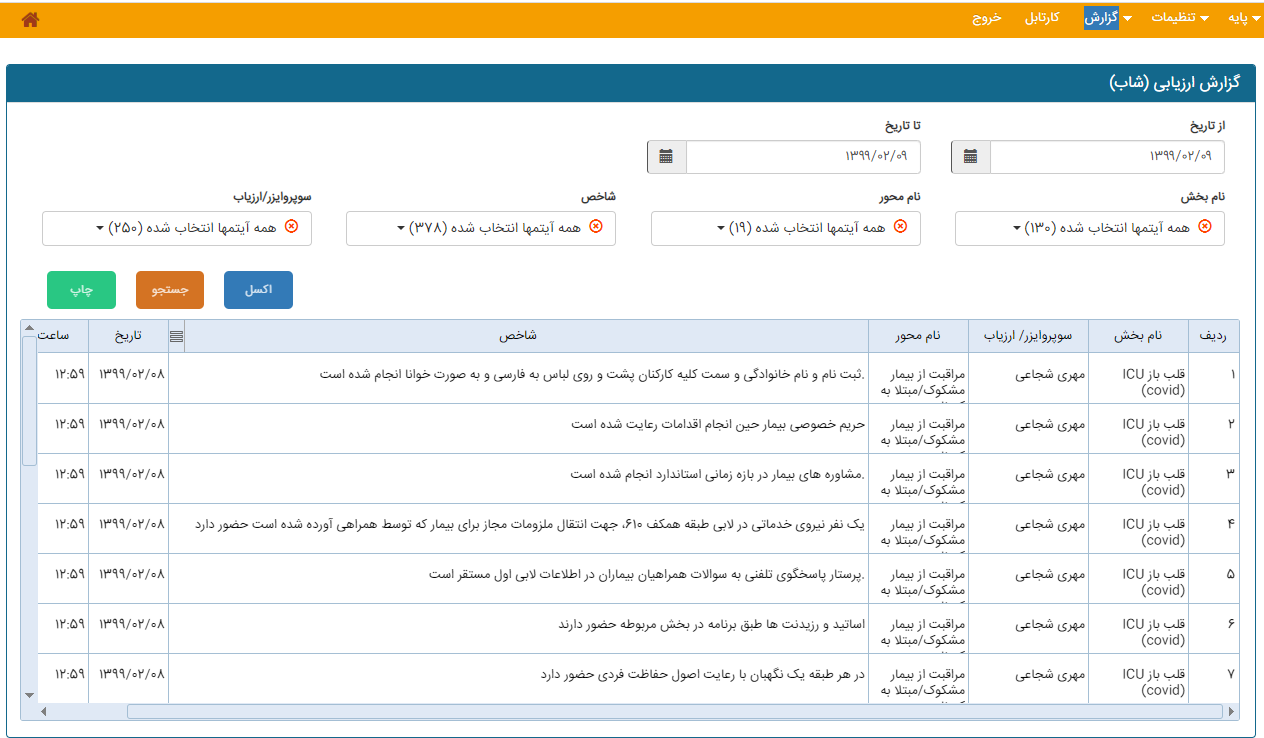Click the horizontal scrollbar's left arrow
1264x738 pixels.
(x=43, y=711)
